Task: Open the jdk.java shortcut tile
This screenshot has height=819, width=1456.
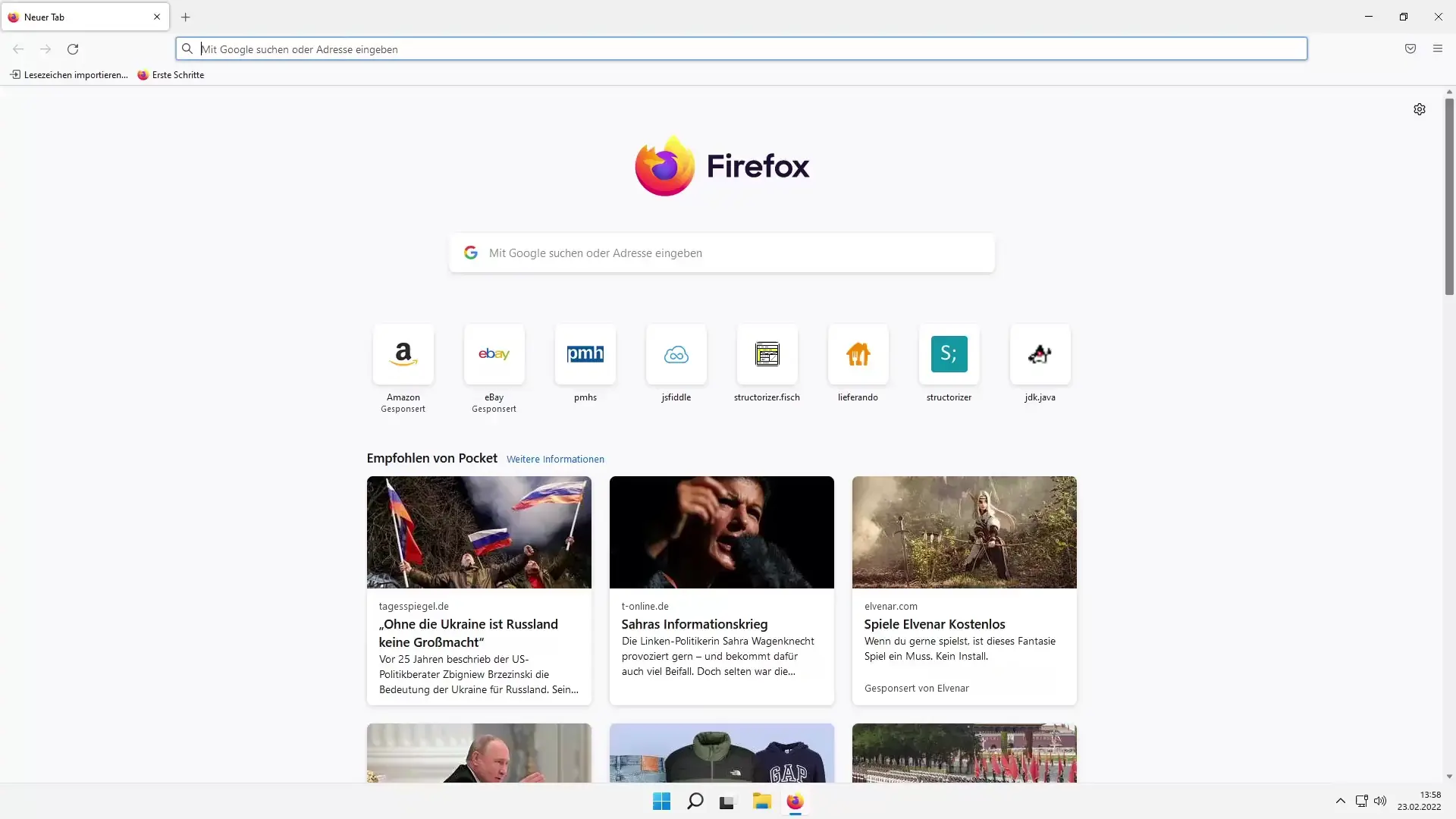Action: point(1040,355)
